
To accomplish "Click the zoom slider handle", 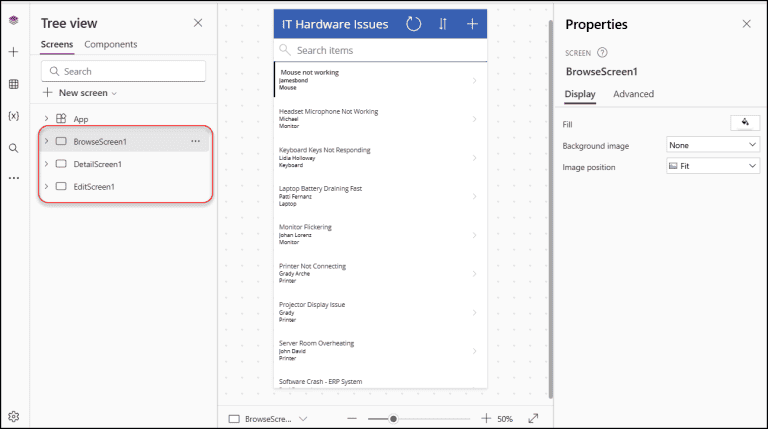I will [393, 419].
